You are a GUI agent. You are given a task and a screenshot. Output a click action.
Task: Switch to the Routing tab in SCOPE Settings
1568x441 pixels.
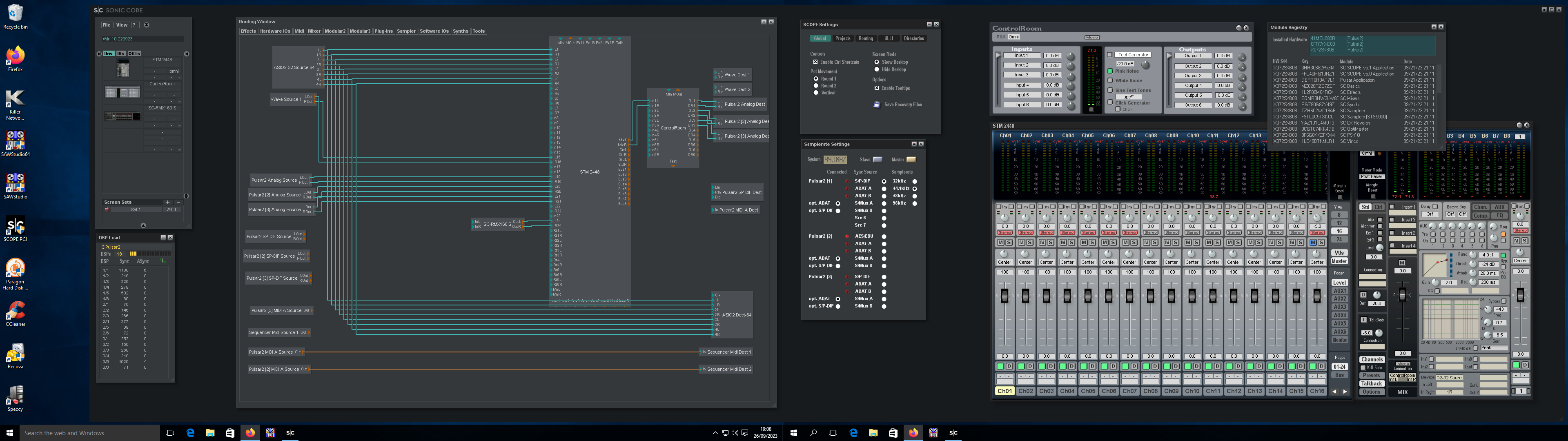point(866,38)
